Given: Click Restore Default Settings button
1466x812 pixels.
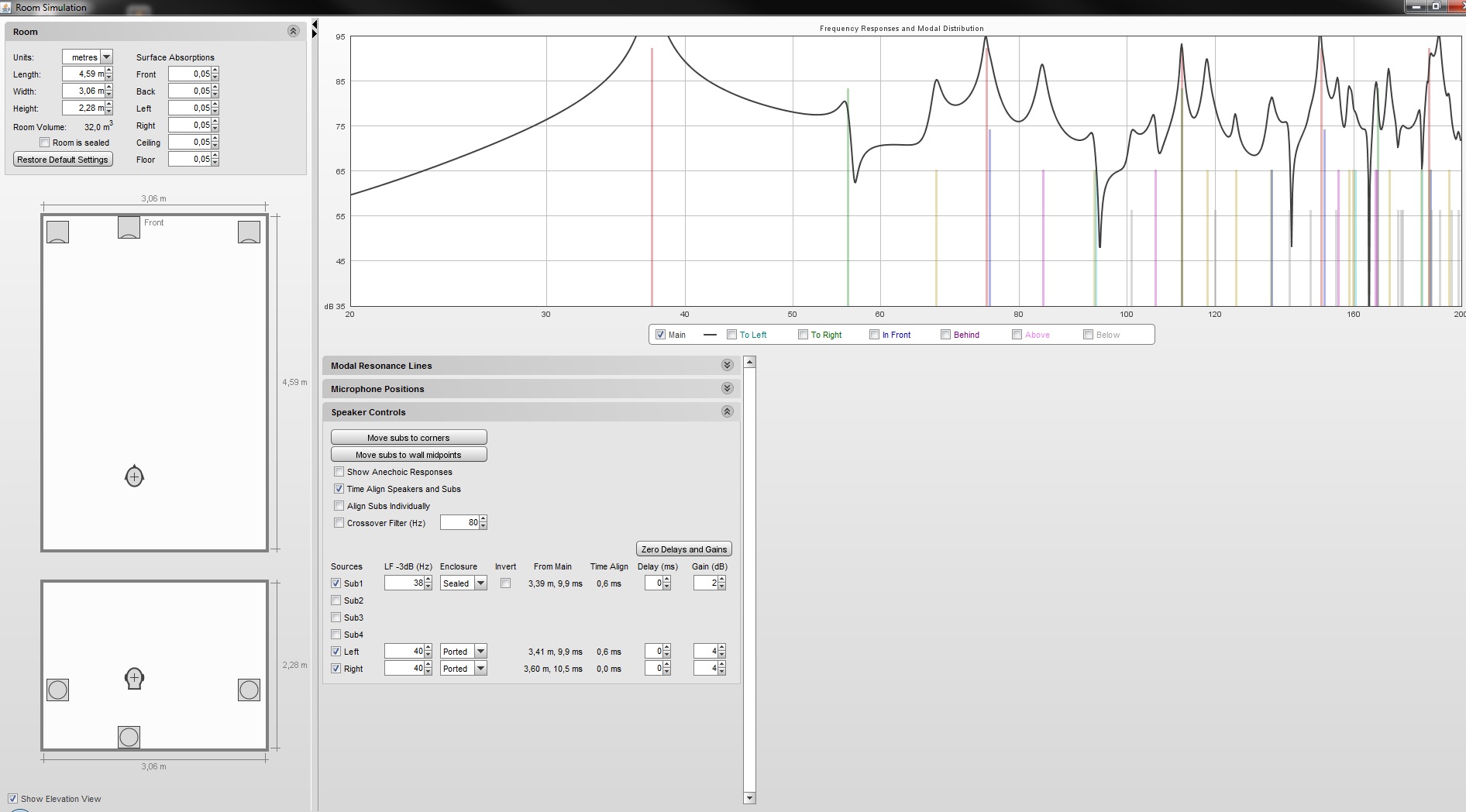Looking at the screenshot, I should 63,160.
